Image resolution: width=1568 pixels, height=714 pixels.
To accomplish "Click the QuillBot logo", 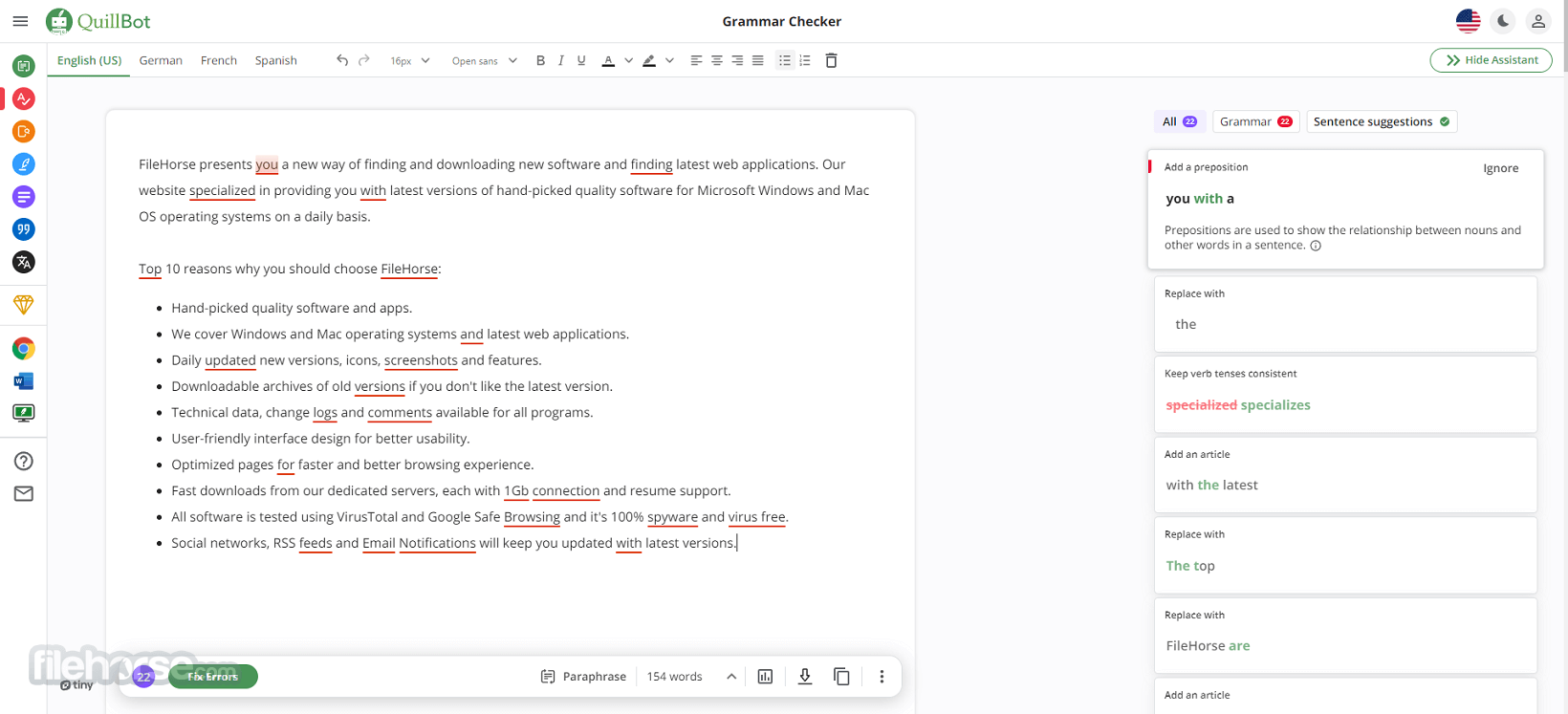I will [98, 21].
